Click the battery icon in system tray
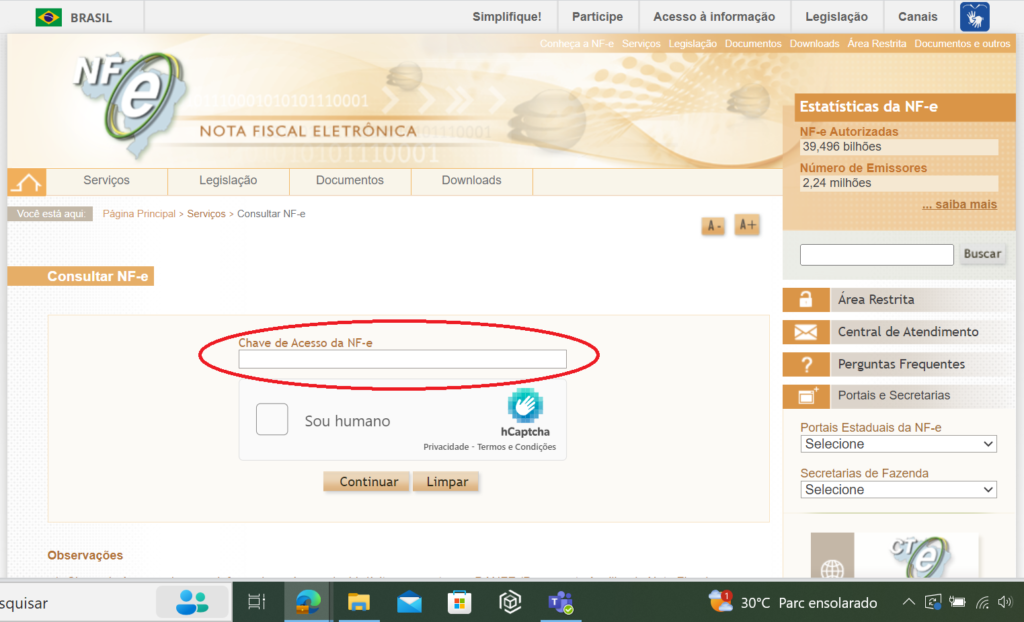This screenshot has width=1024, height=622. 957,602
